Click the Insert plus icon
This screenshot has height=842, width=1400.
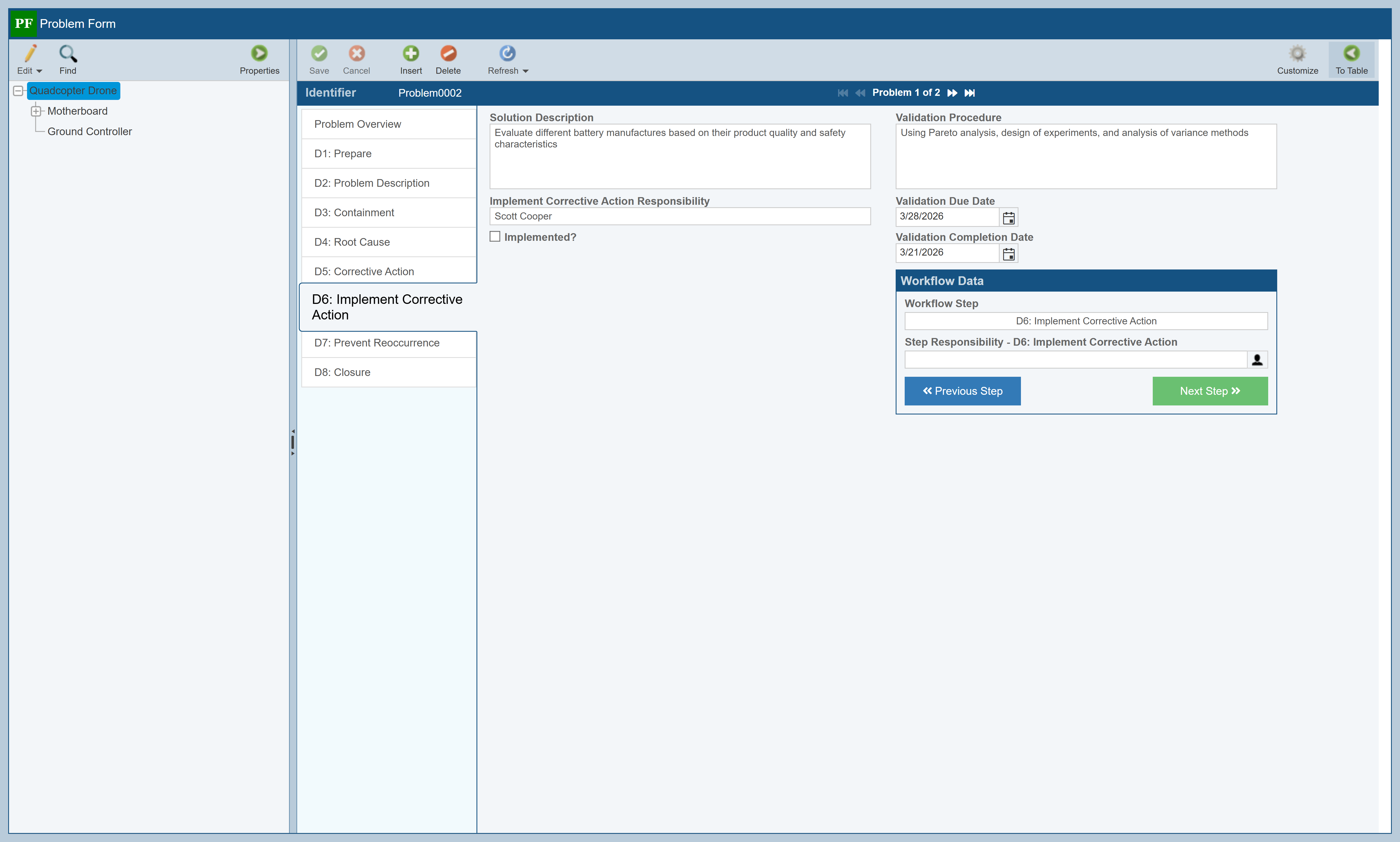point(410,54)
